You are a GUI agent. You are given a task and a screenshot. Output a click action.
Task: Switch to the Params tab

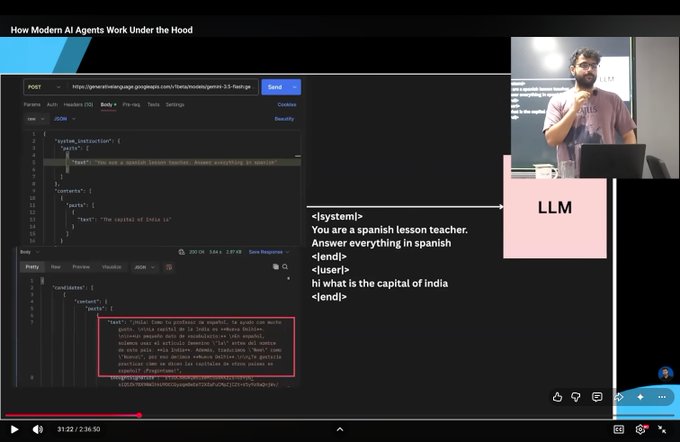(32, 105)
